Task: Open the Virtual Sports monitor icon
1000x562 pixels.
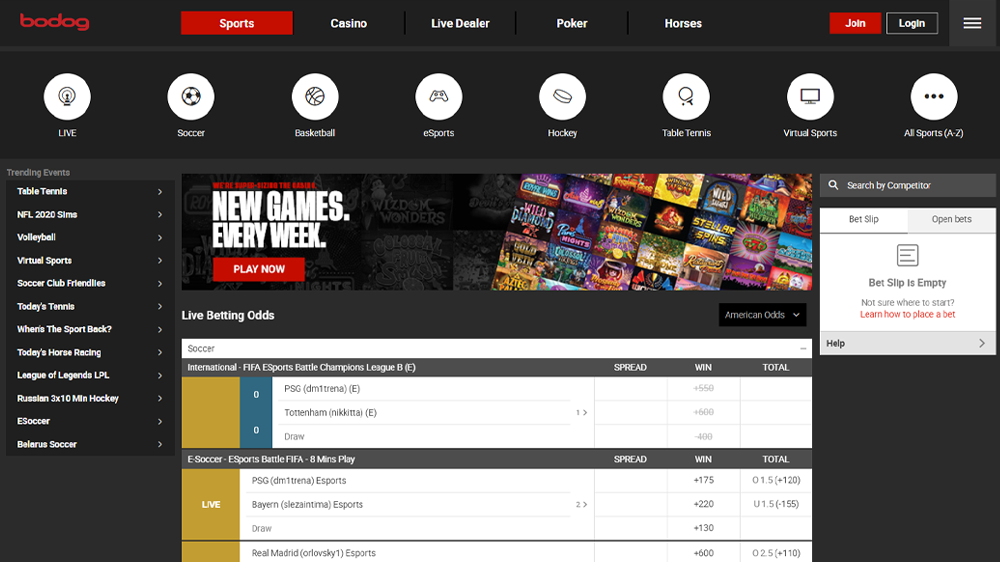Action: point(810,96)
